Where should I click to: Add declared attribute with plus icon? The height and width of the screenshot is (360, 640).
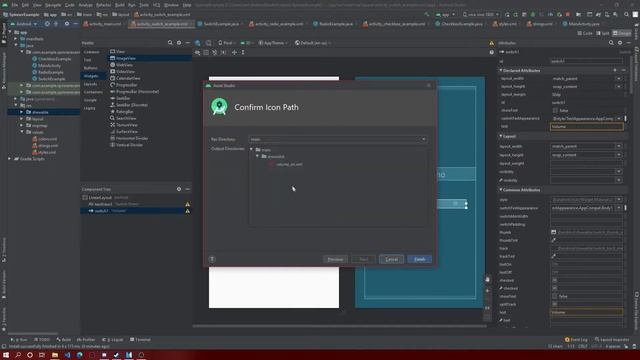click(615, 70)
